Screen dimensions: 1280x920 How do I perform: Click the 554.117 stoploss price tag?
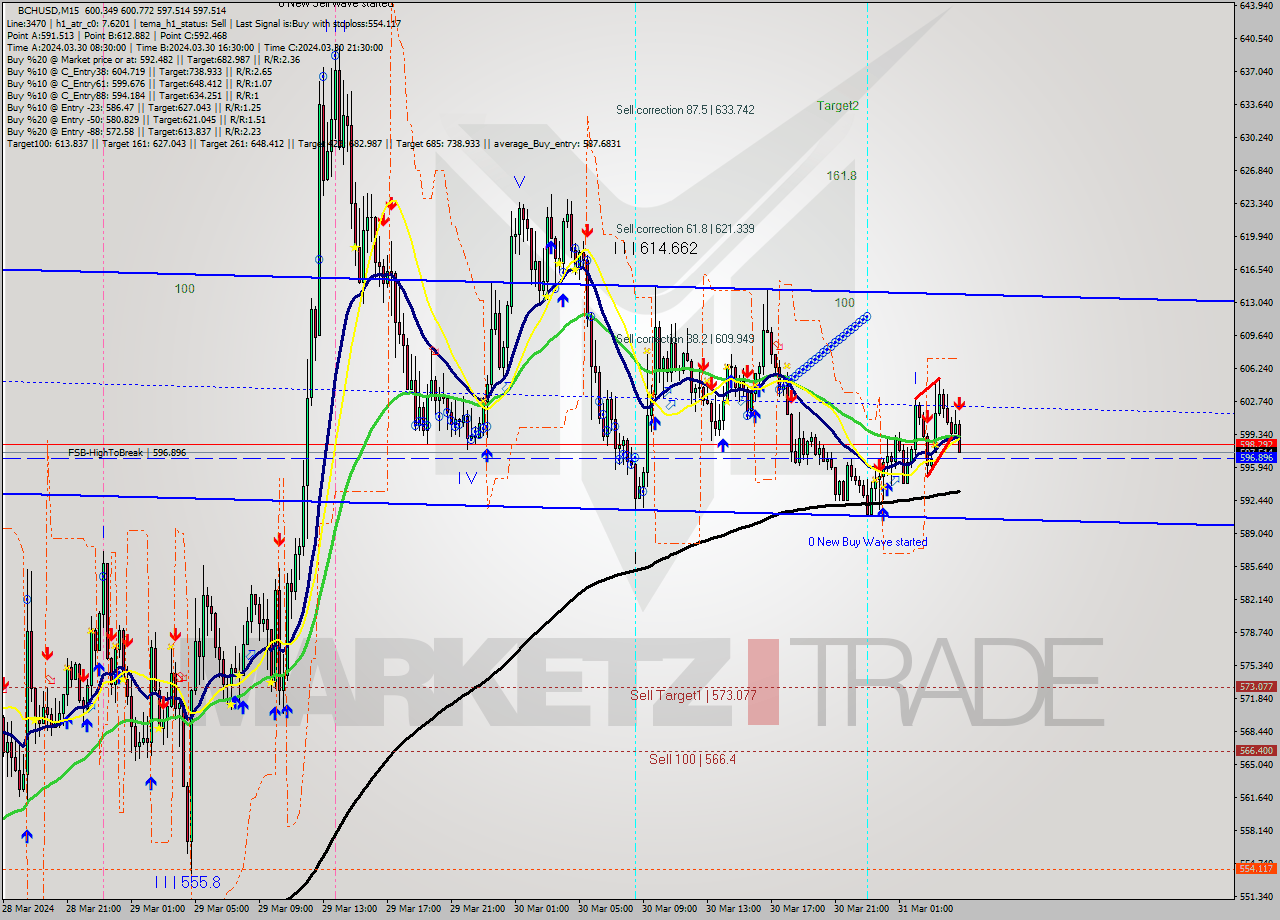click(1257, 869)
